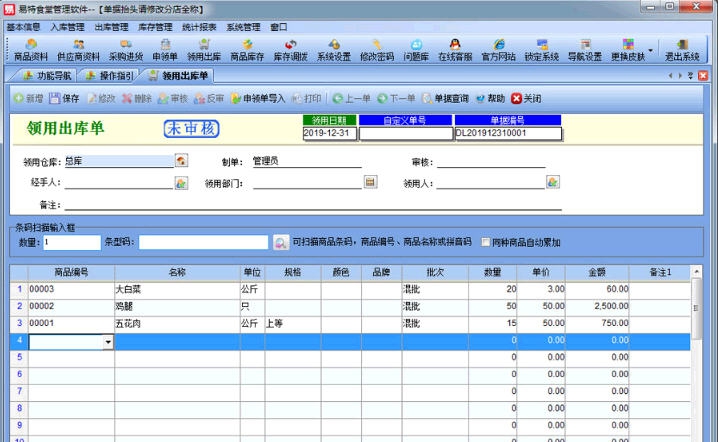Click the 采购进货 toolbar icon
This screenshot has height=442, width=718.
click(125, 50)
